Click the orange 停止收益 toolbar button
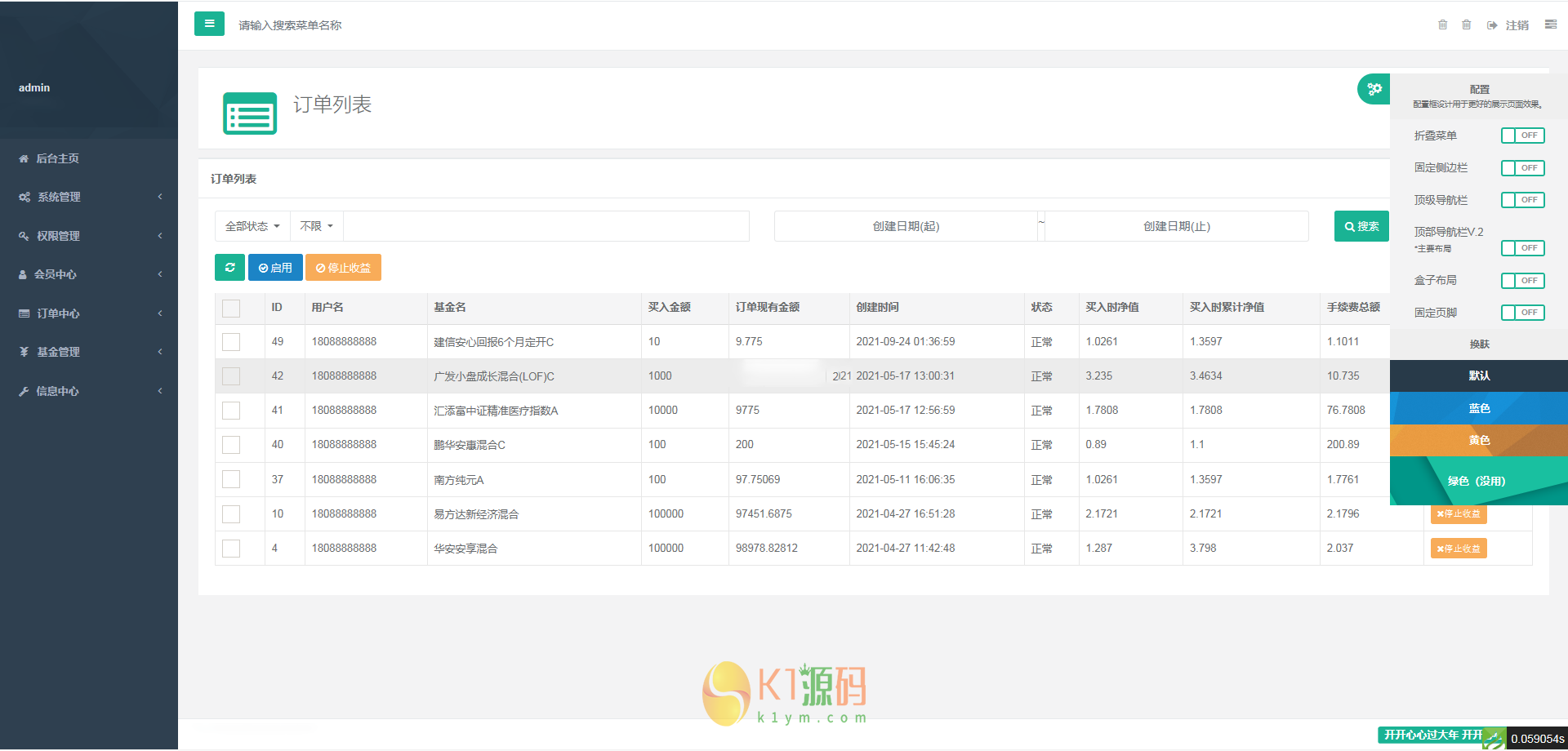 click(x=343, y=268)
